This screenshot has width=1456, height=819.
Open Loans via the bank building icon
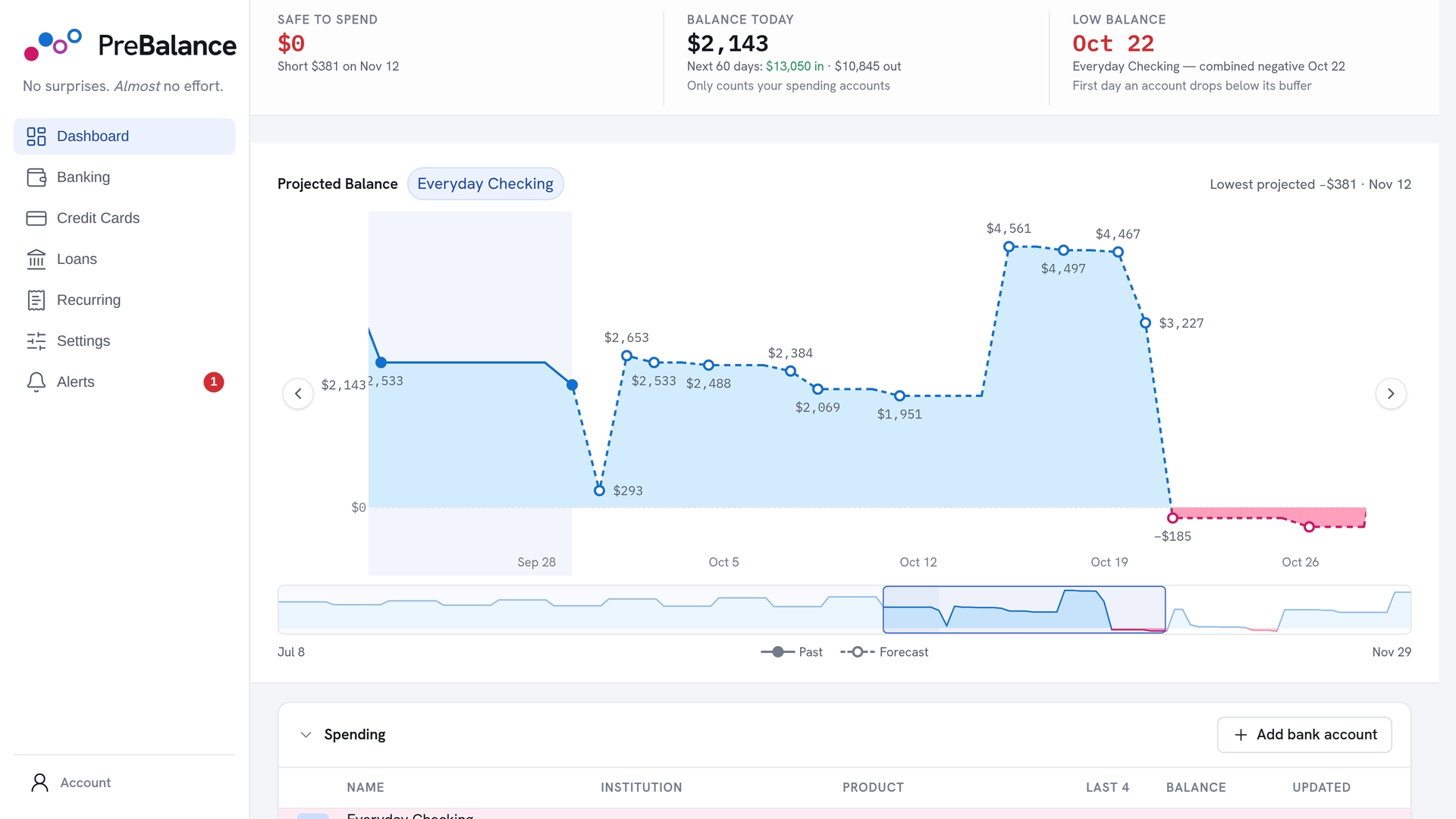(36, 259)
